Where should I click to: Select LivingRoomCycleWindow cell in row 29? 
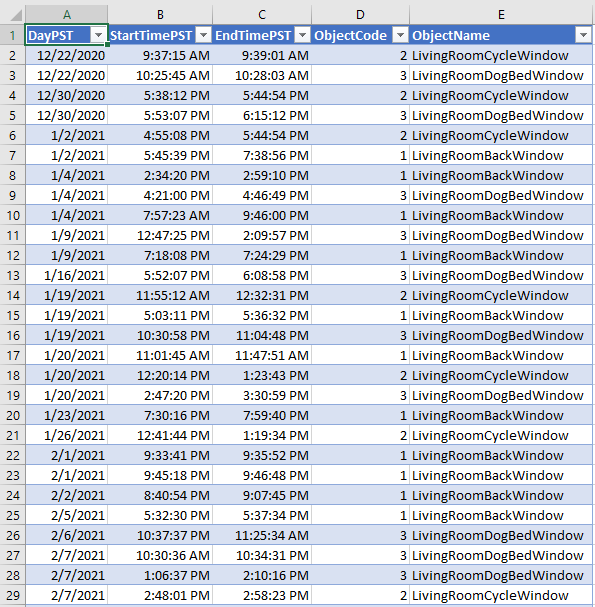(501, 595)
